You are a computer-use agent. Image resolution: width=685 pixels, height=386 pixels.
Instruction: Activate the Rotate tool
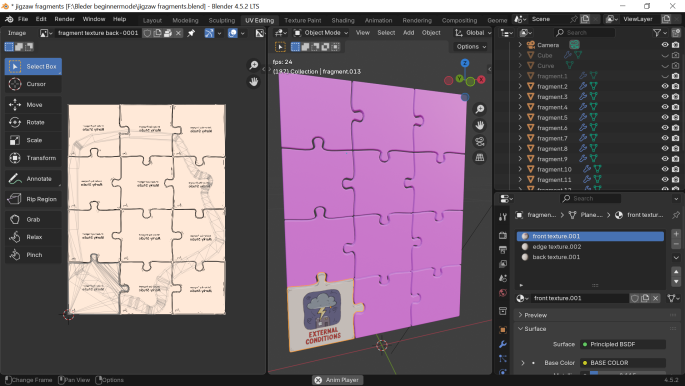(x=33, y=122)
